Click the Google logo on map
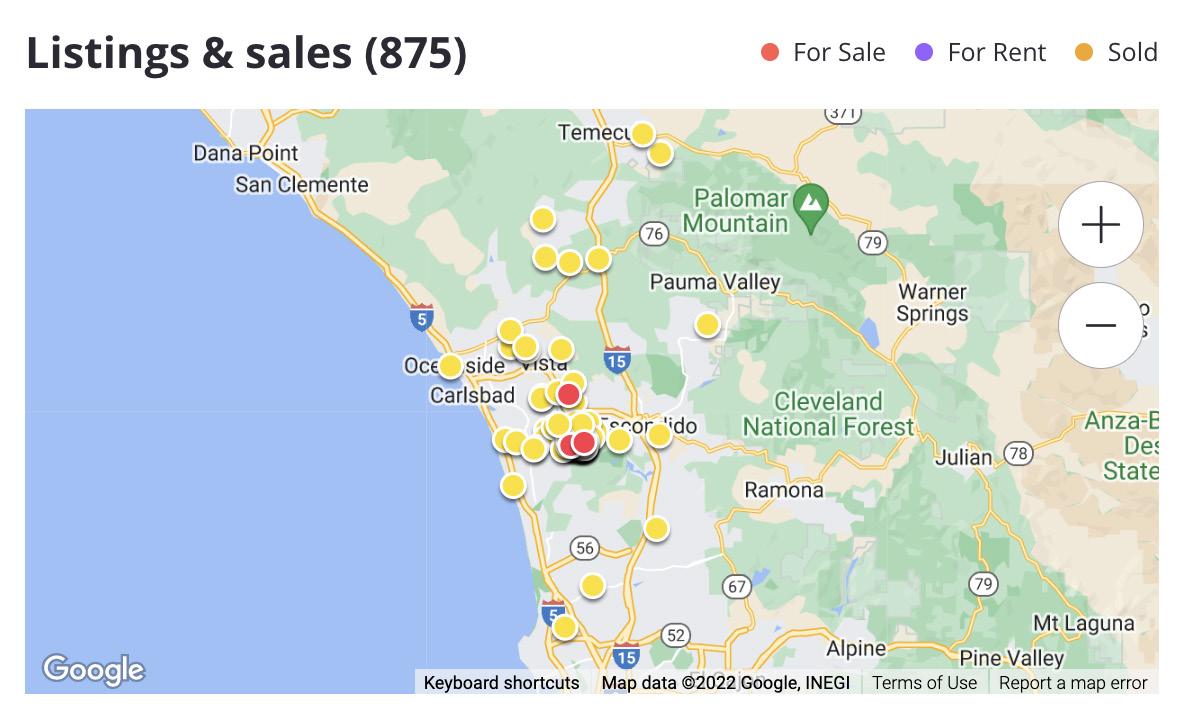Screen dimensions: 1182x722 coord(93,670)
